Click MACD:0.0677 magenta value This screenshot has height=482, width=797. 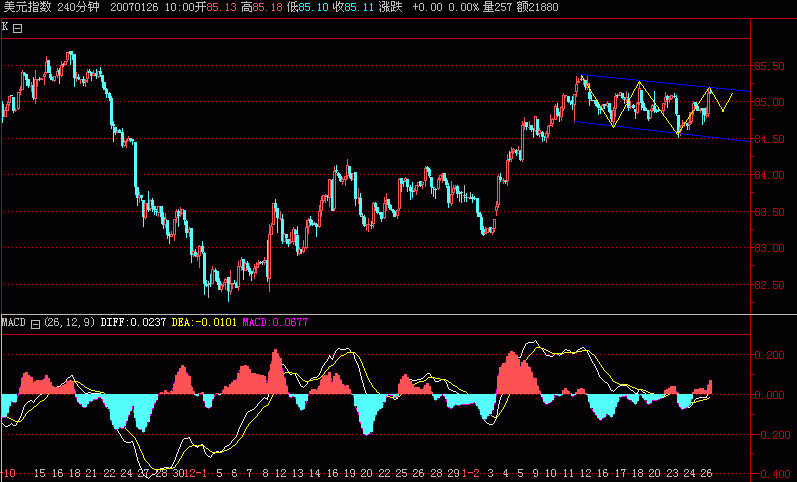click(x=275, y=322)
